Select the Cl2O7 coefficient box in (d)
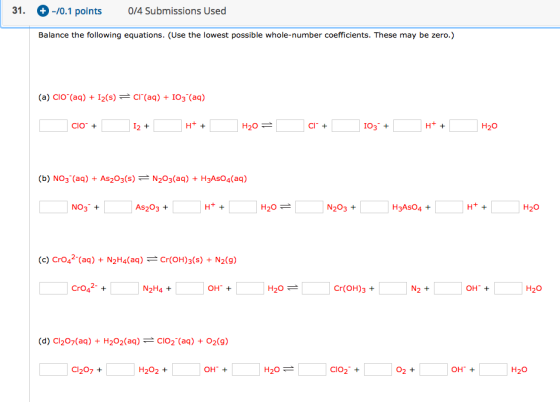This screenshot has height=402, width=560. 53,370
